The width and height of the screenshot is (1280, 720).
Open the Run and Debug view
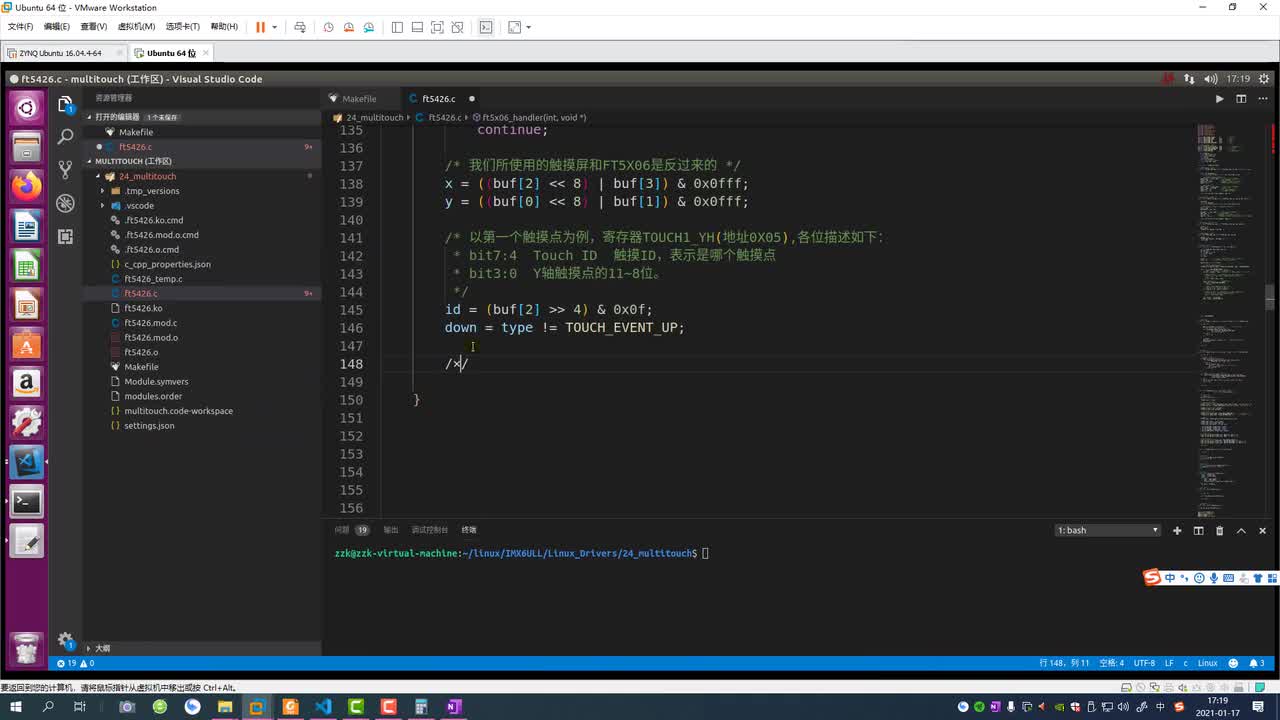point(66,203)
